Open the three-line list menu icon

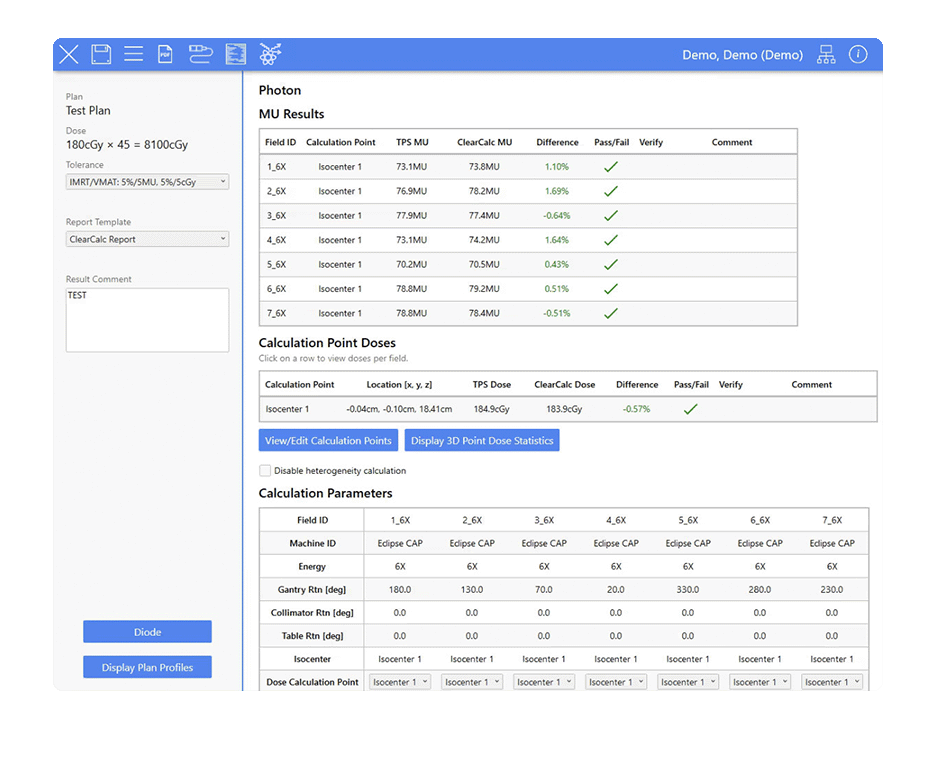[133, 54]
